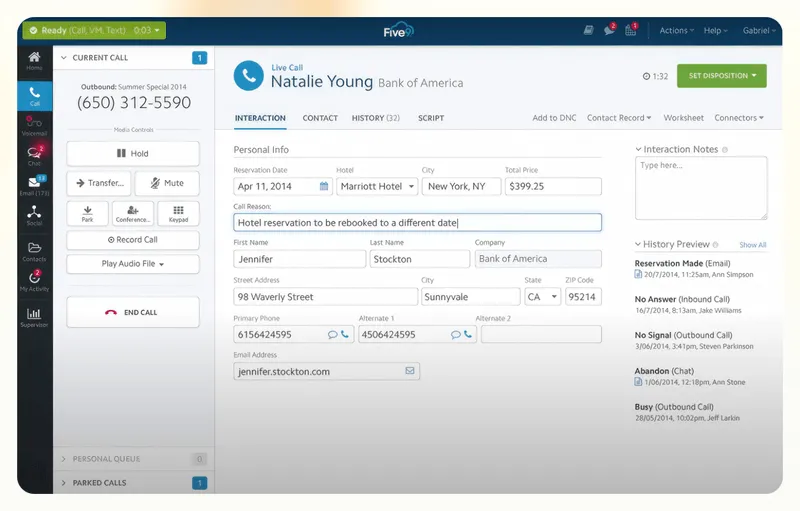Open Contacts in the sidebar

(34, 252)
